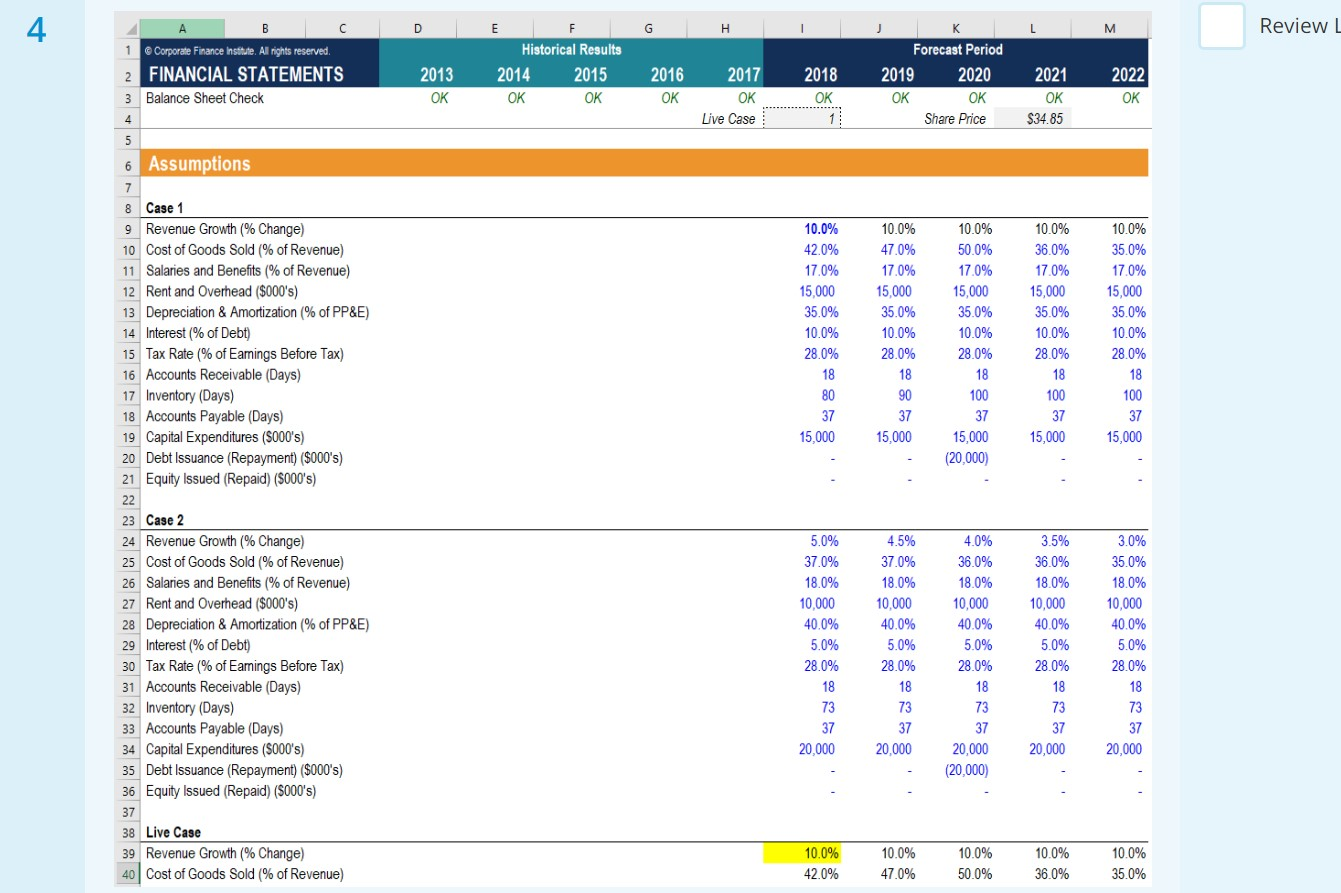Click the Live Case heading in row 38
The width and height of the screenshot is (1341, 893).
click(173, 832)
